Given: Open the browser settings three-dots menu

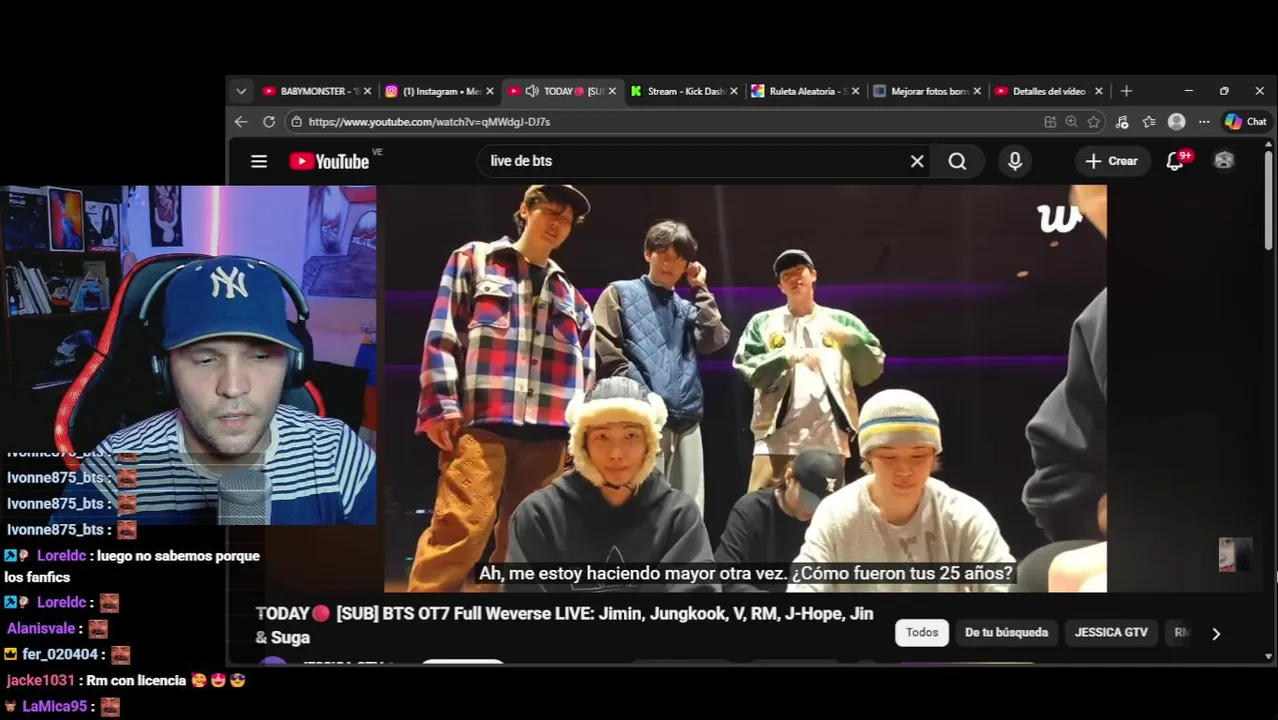Looking at the screenshot, I should point(1204,121).
